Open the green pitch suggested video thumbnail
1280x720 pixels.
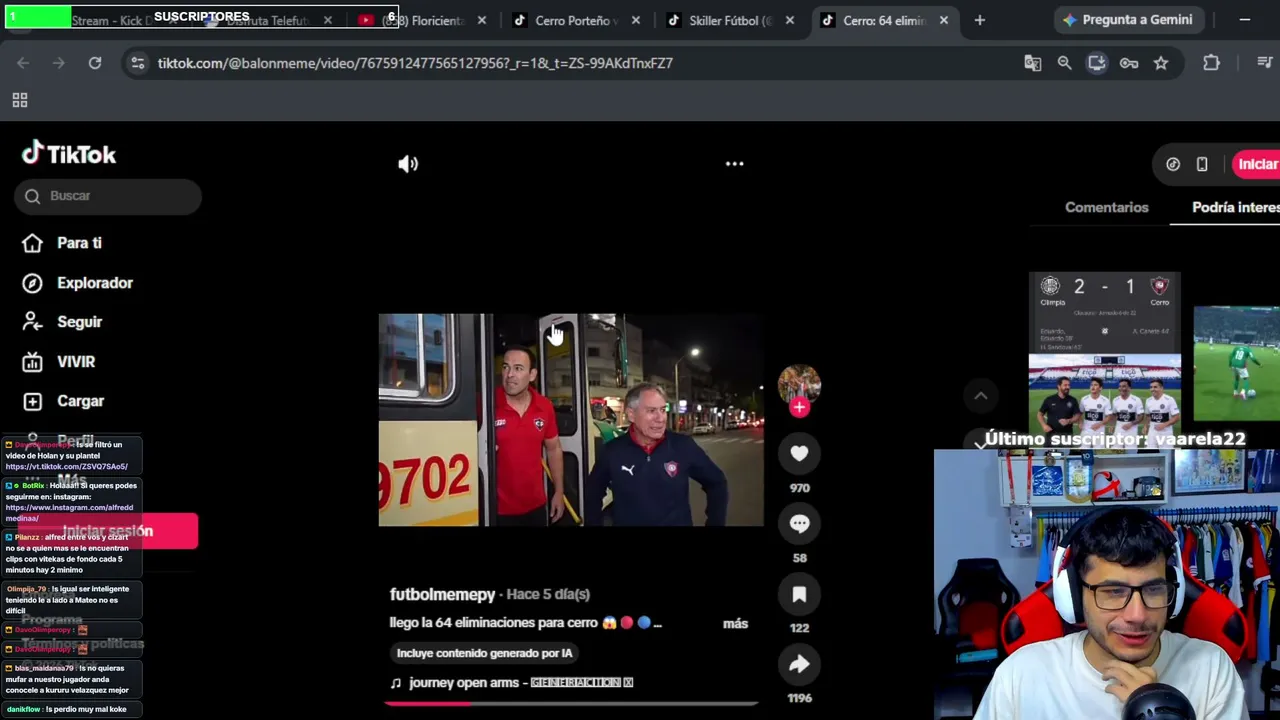(x=1236, y=364)
